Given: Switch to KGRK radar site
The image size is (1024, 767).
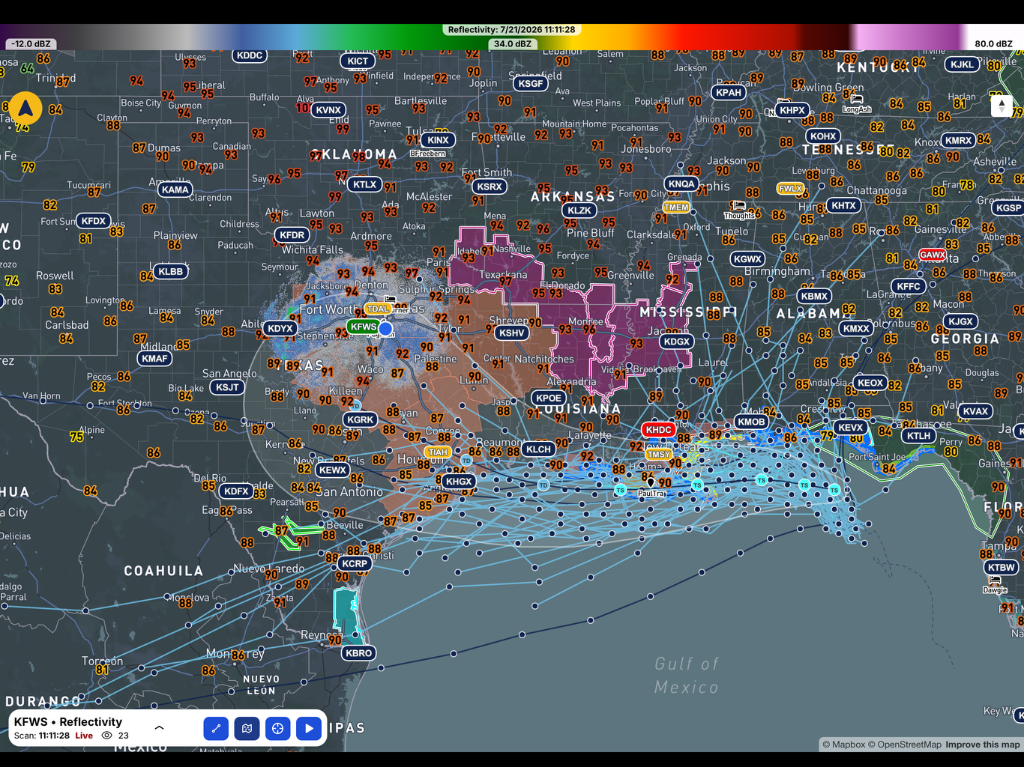Looking at the screenshot, I should [x=360, y=419].
